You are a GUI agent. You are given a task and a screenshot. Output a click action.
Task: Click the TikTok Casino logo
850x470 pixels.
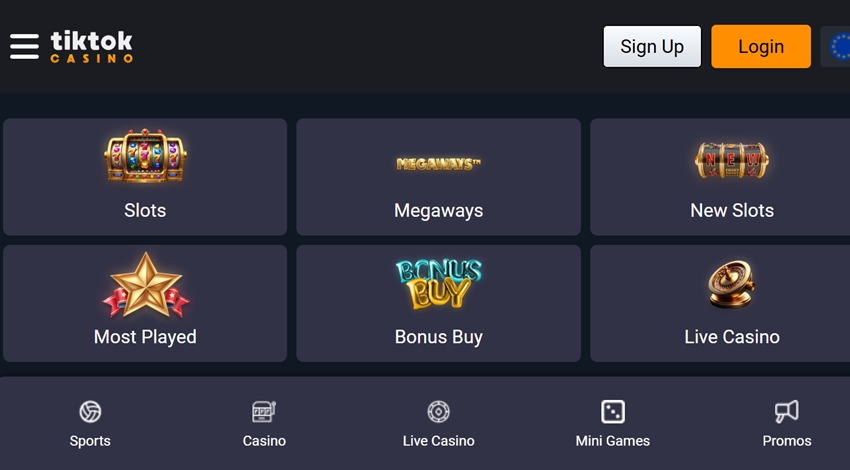pyautogui.click(x=92, y=47)
